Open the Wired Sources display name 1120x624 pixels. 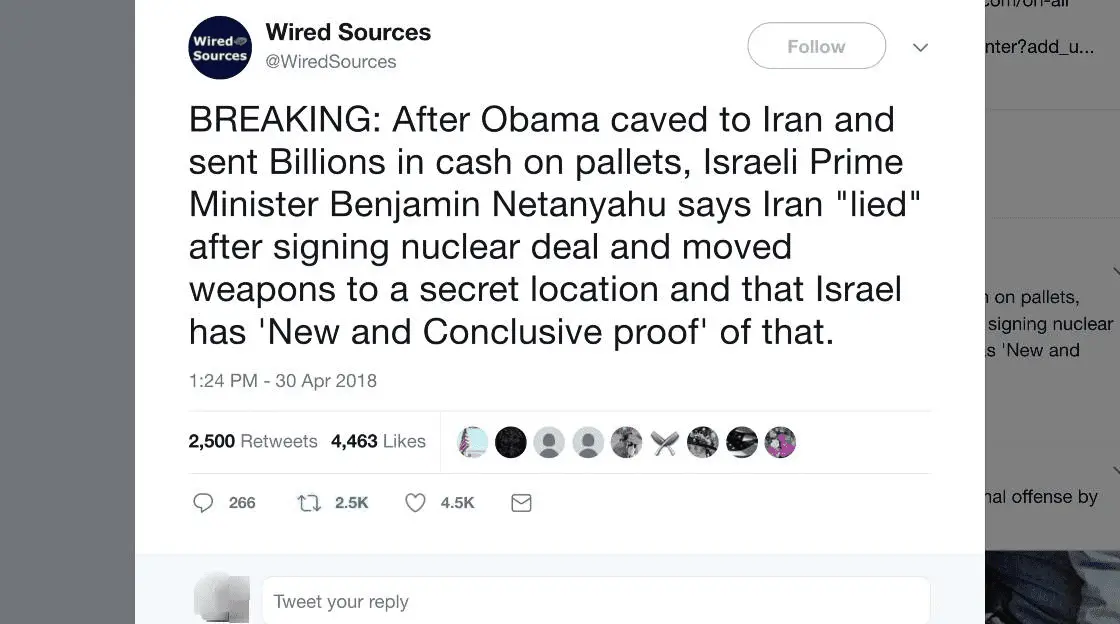(348, 32)
